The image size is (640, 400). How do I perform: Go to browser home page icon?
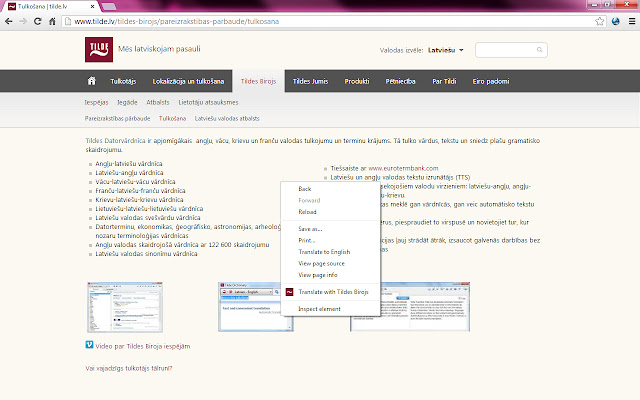pos(52,21)
